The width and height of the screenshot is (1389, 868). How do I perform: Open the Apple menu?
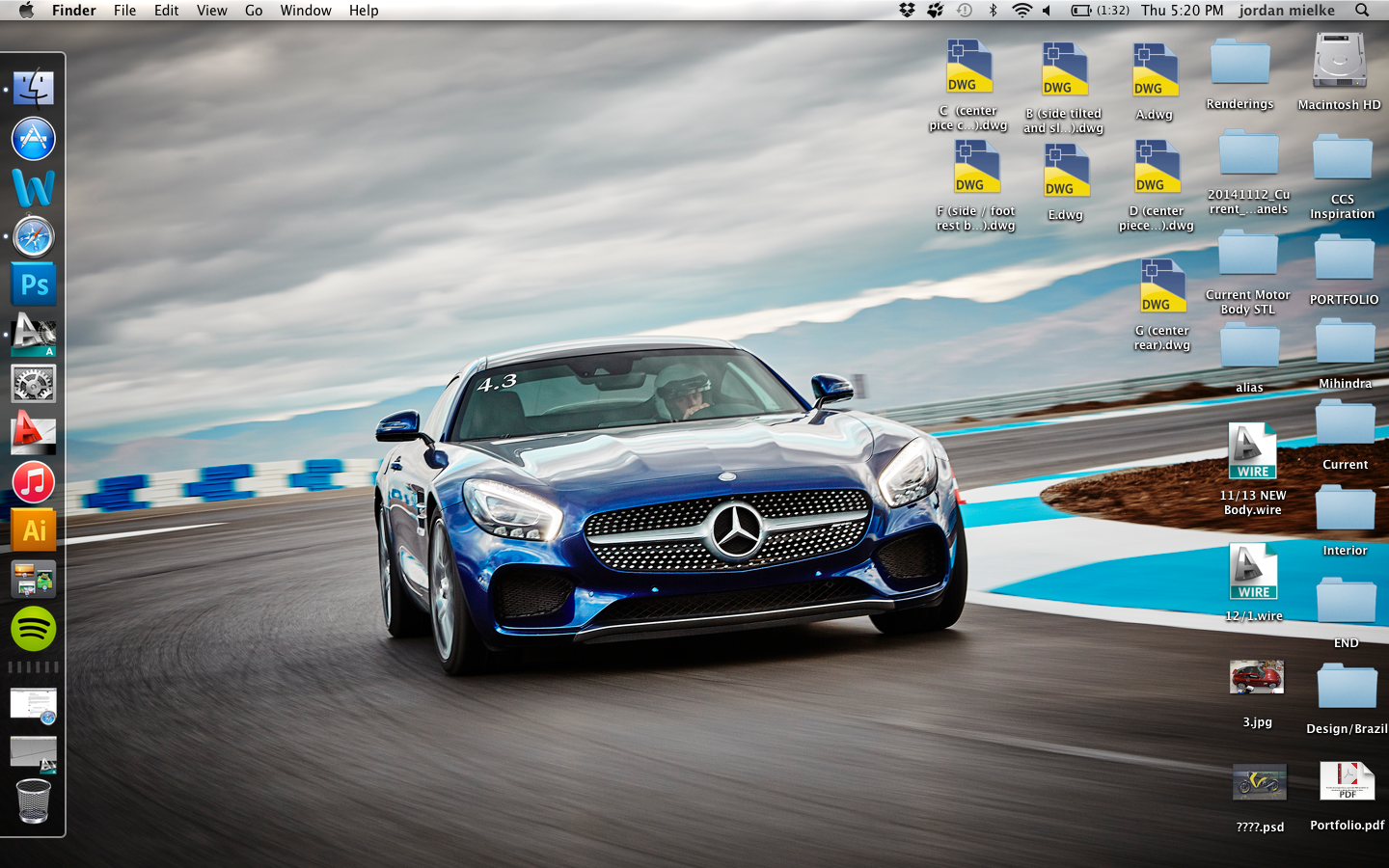(26, 10)
